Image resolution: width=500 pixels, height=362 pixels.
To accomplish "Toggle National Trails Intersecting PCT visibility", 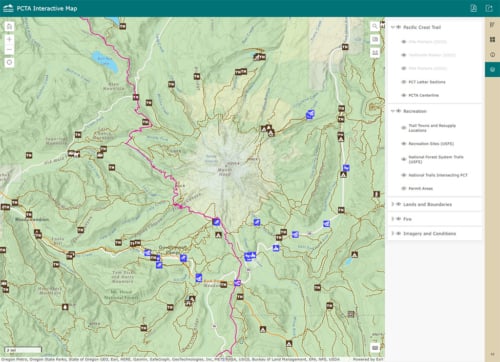I will click(404, 175).
